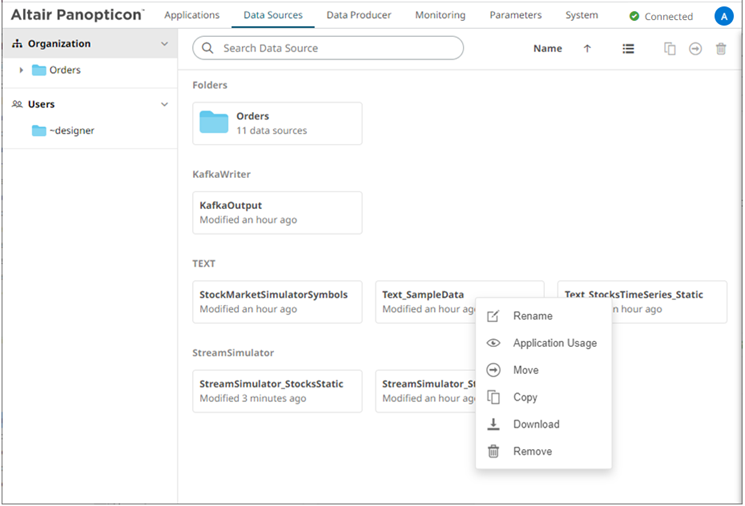Click the list view toggle icon

[628, 48]
